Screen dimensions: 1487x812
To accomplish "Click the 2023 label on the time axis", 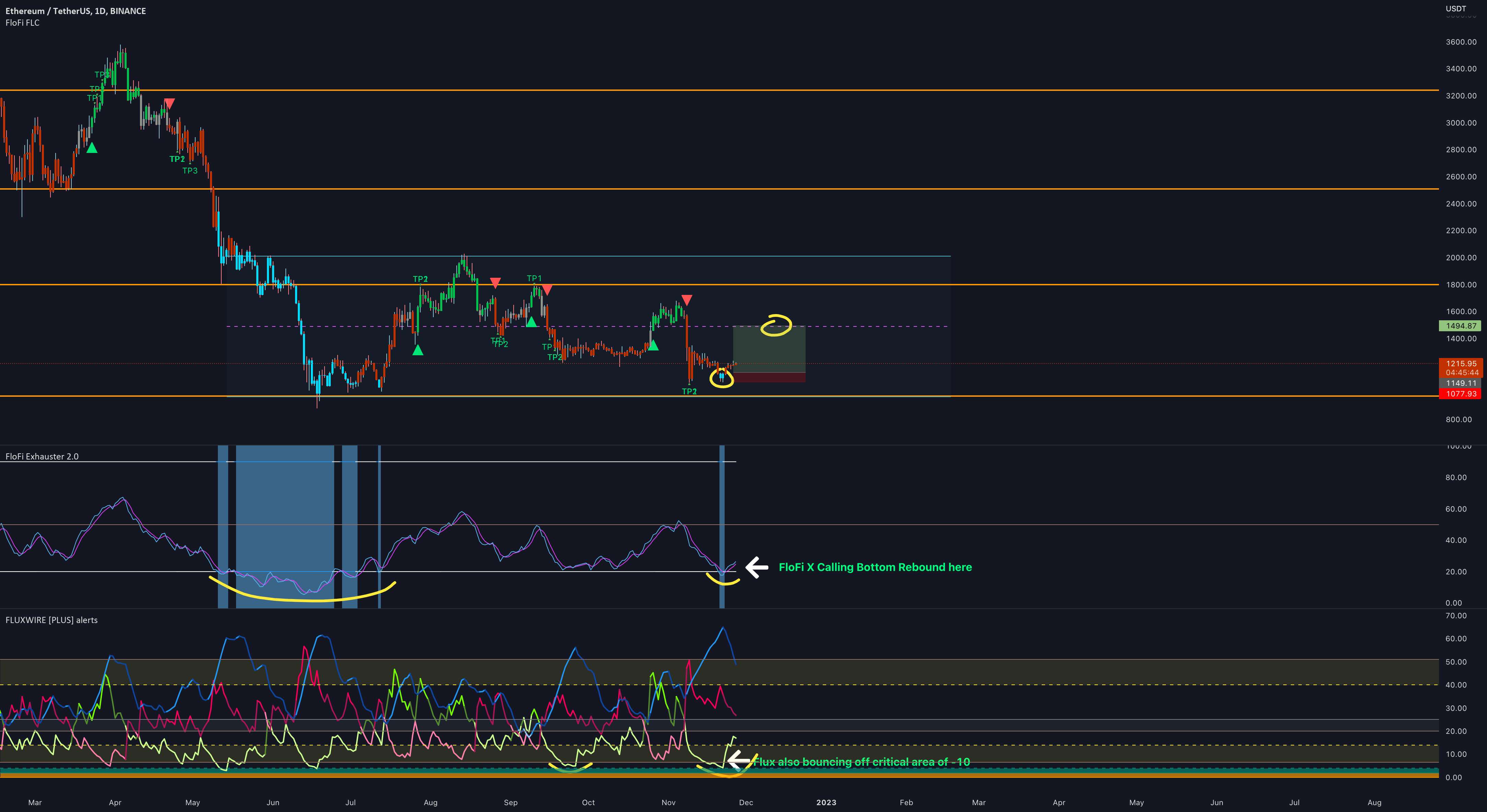I will click(826, 802).
